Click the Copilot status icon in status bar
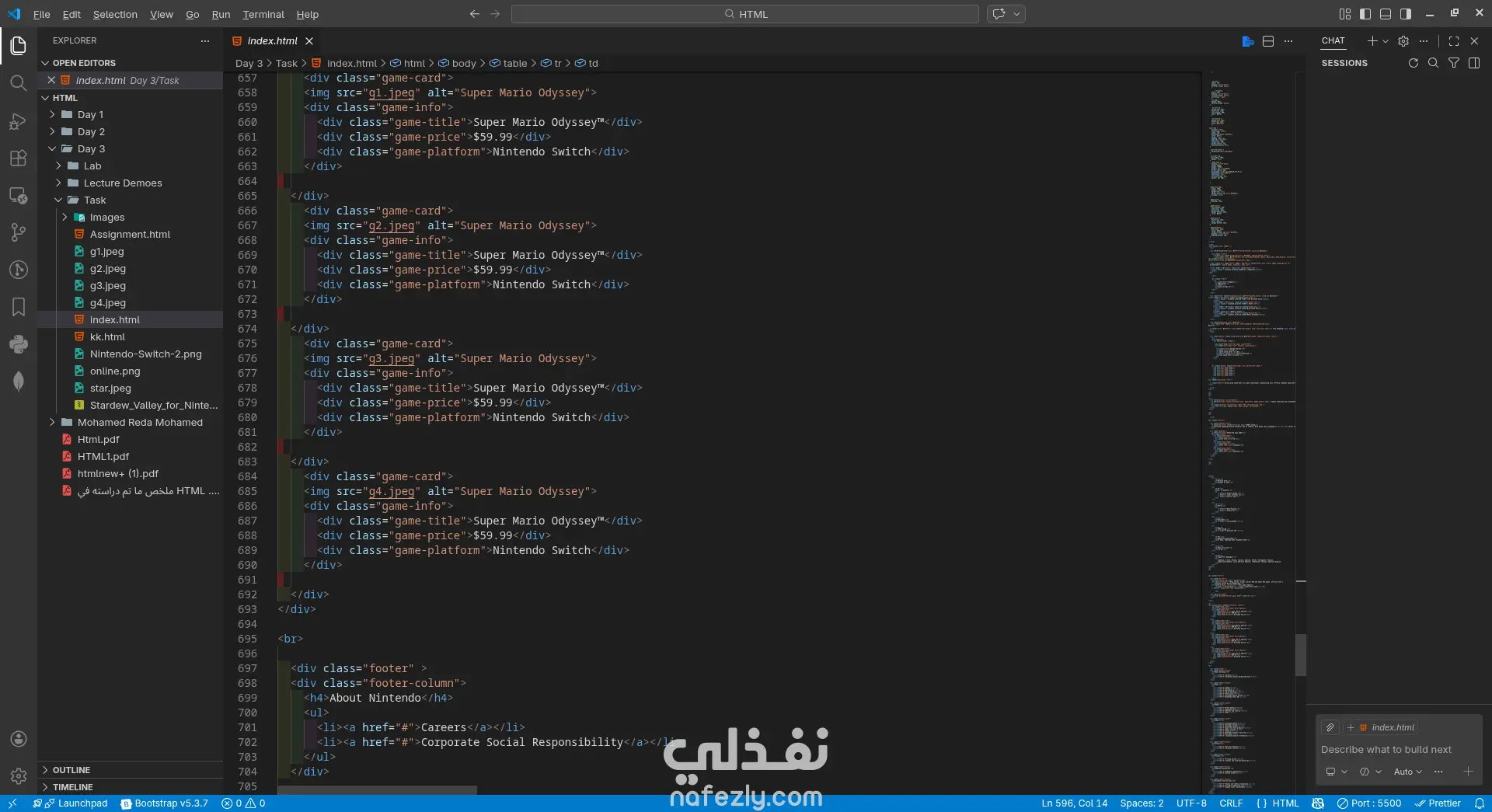Screen dimensions: 1492x812 click(x=1318, y=803)
